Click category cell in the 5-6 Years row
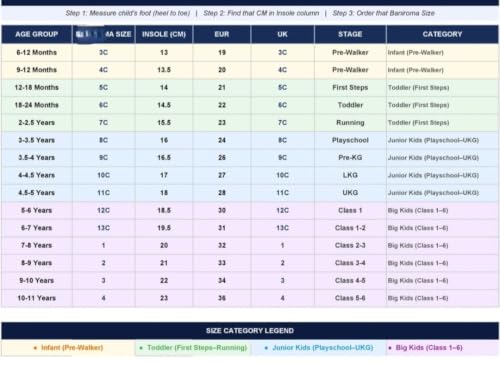 point(442,210)
